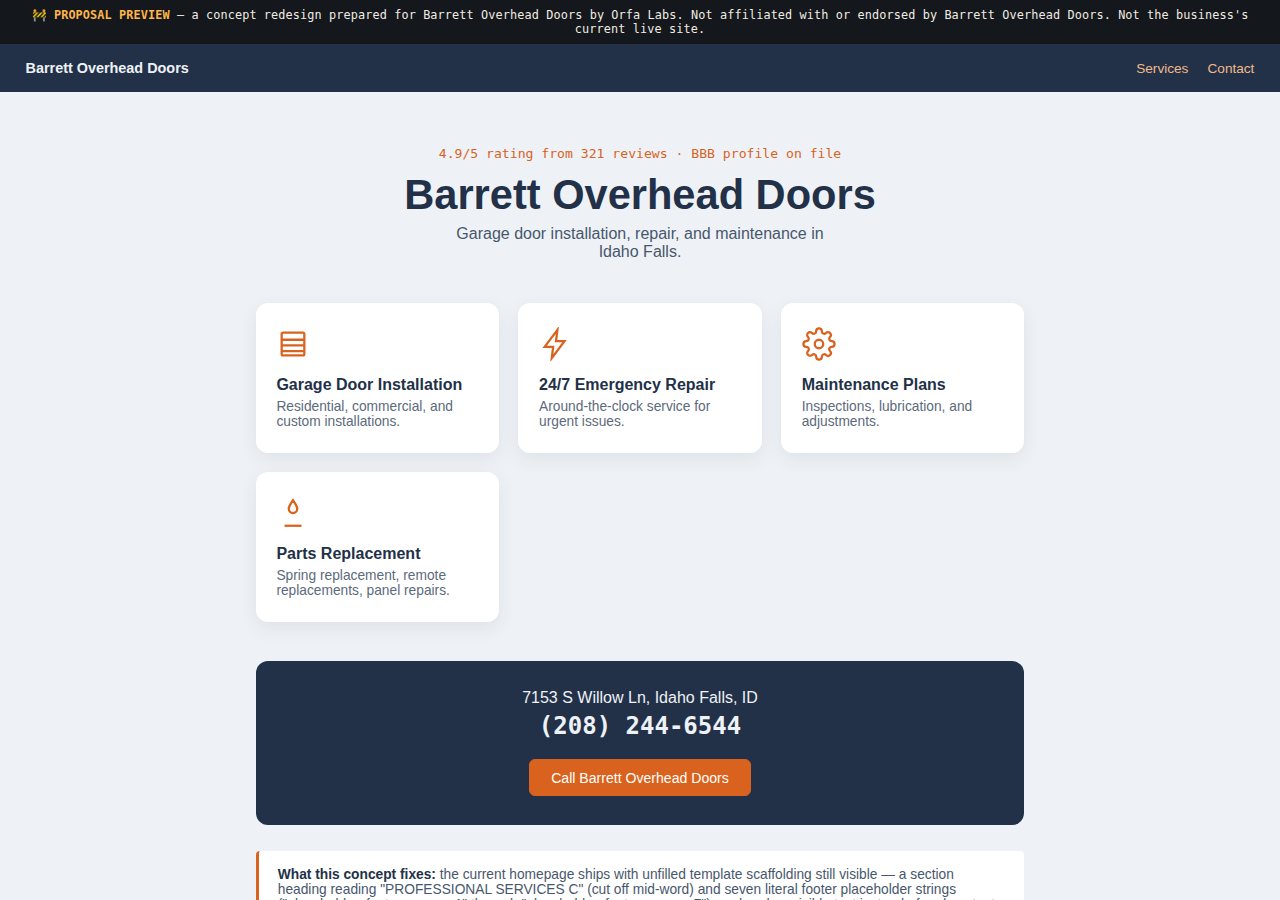Click the gear icon for Maintenance Plans
The width and height of the screenshot is (1280, 900).
click(819, 344)
